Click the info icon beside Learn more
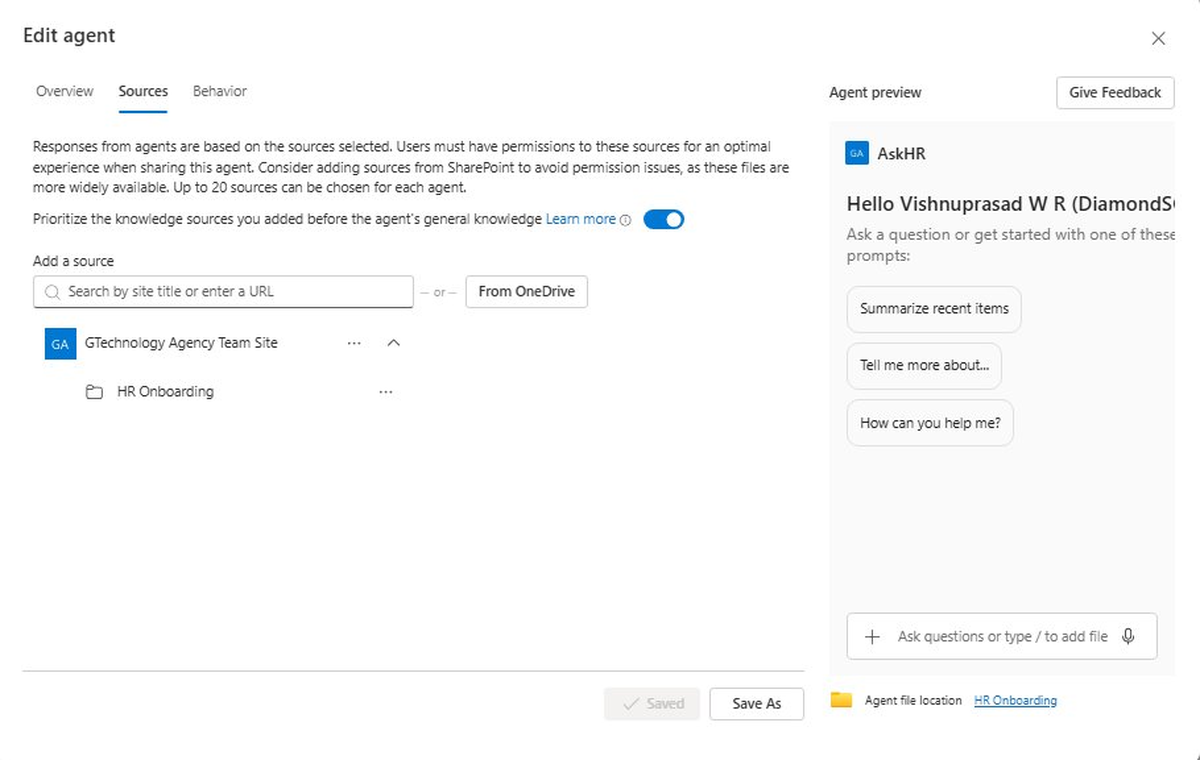 [x=625, y=219]
